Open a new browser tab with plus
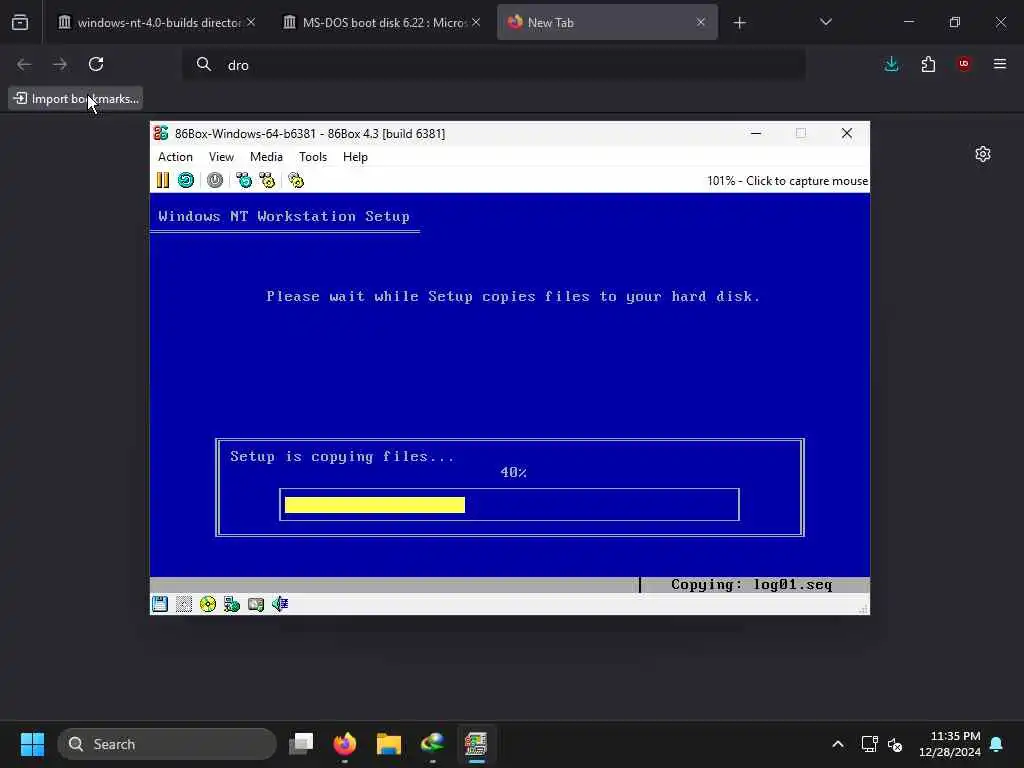Screen dimensions: 1024x768 point(739,23)
